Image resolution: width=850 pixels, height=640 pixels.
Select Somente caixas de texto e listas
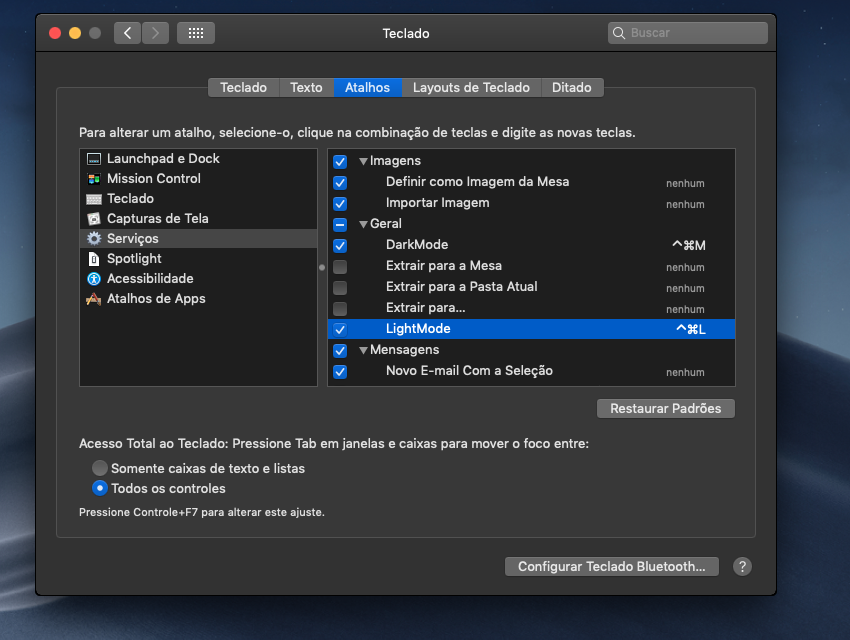100,468
